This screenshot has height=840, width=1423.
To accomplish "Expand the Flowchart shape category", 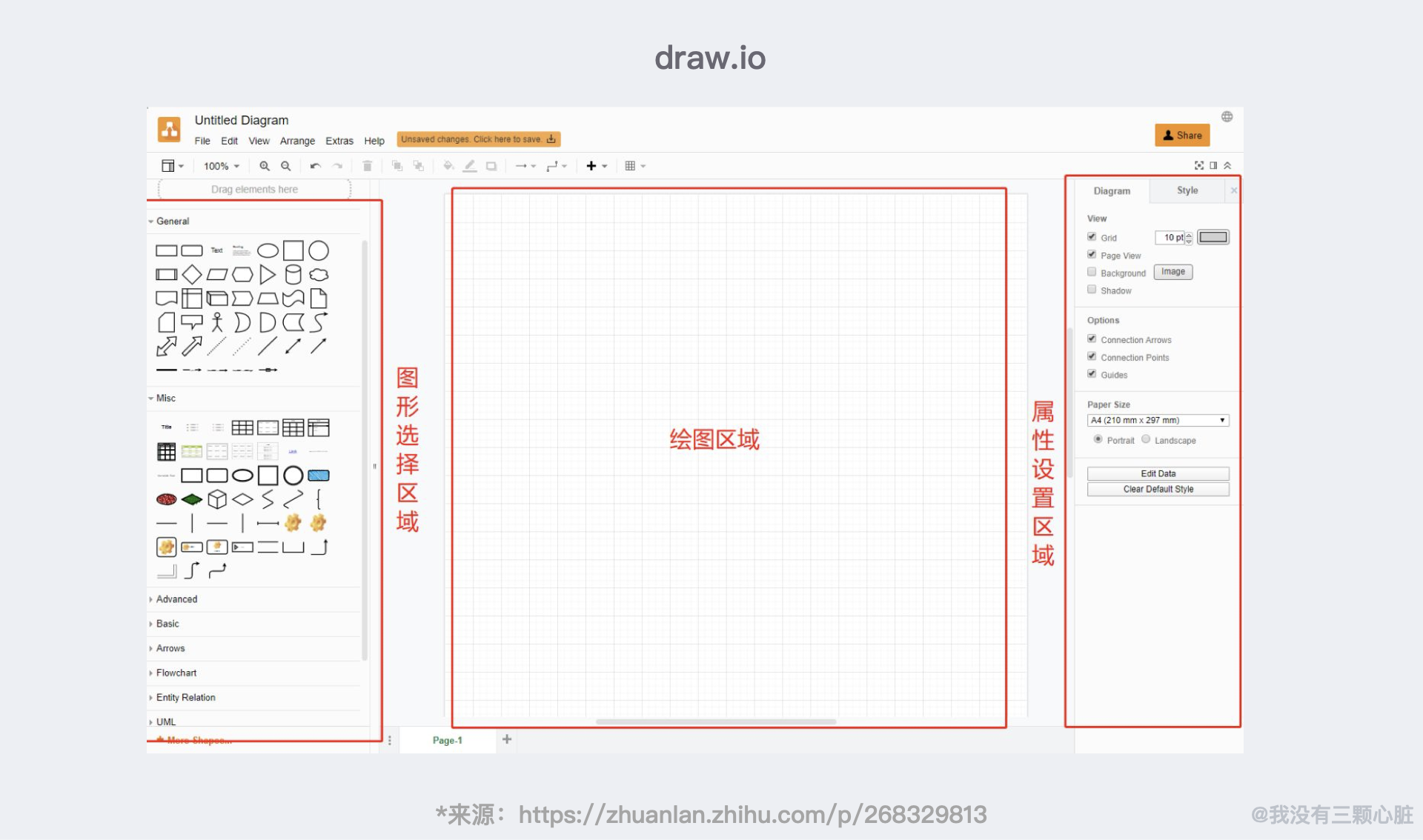I will pos(176,673).
